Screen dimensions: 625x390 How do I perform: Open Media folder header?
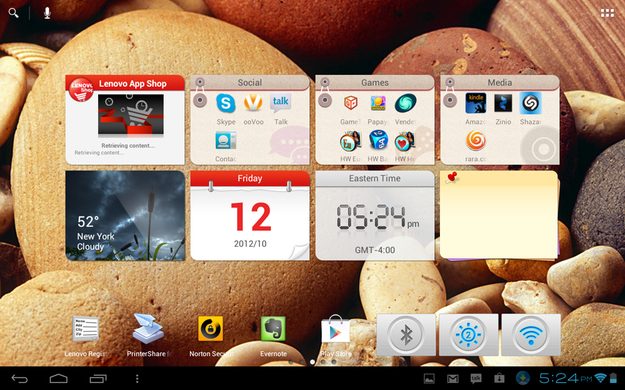tap(500, 83)
